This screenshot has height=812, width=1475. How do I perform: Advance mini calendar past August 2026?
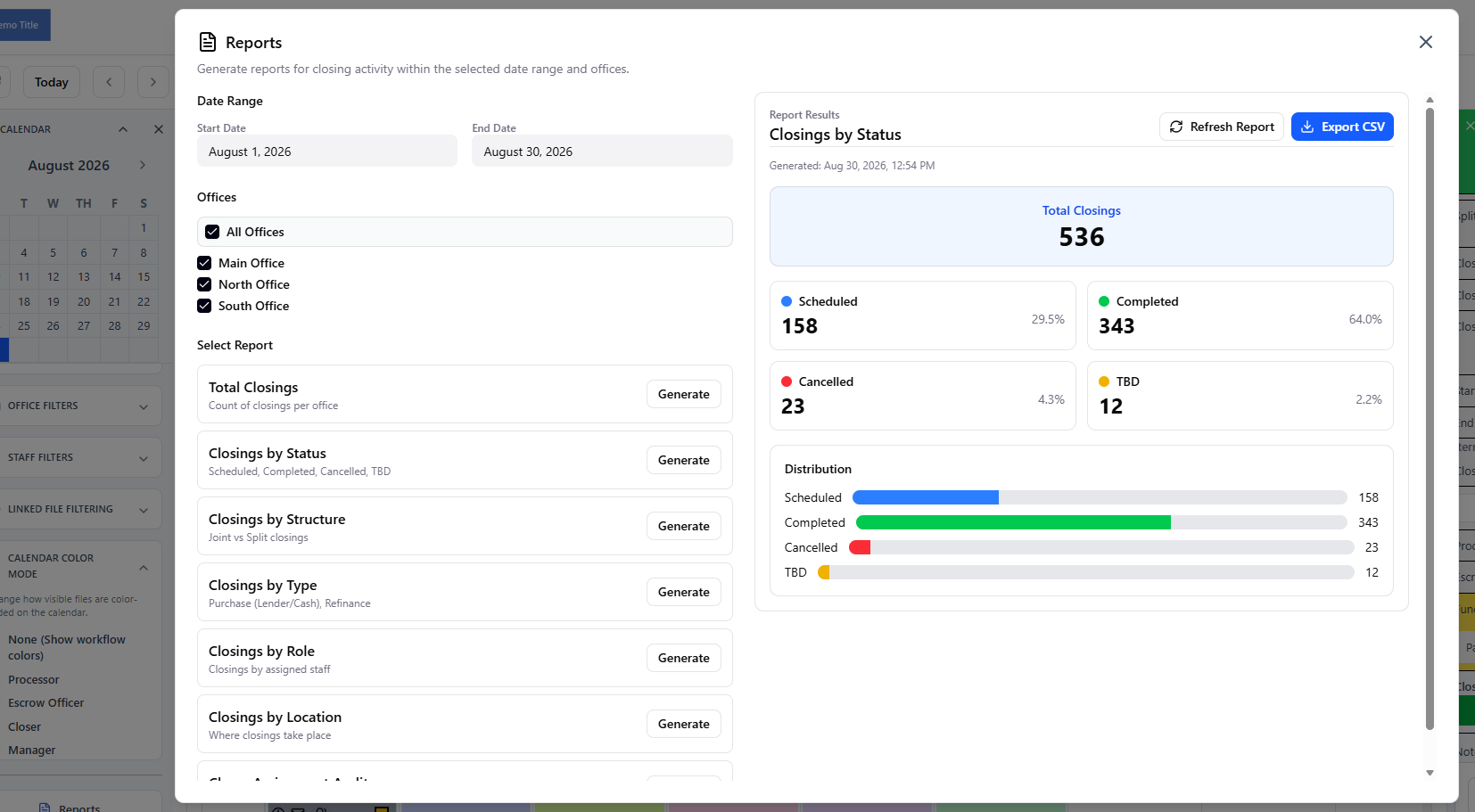143,165
